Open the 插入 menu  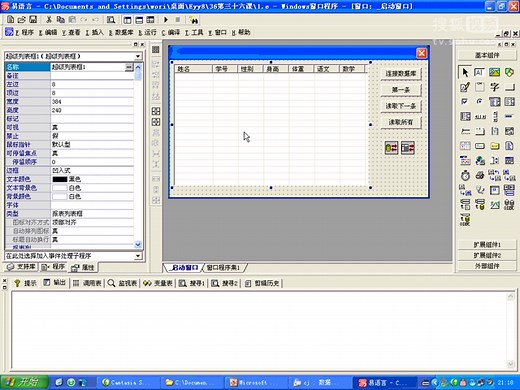(94, 32)
